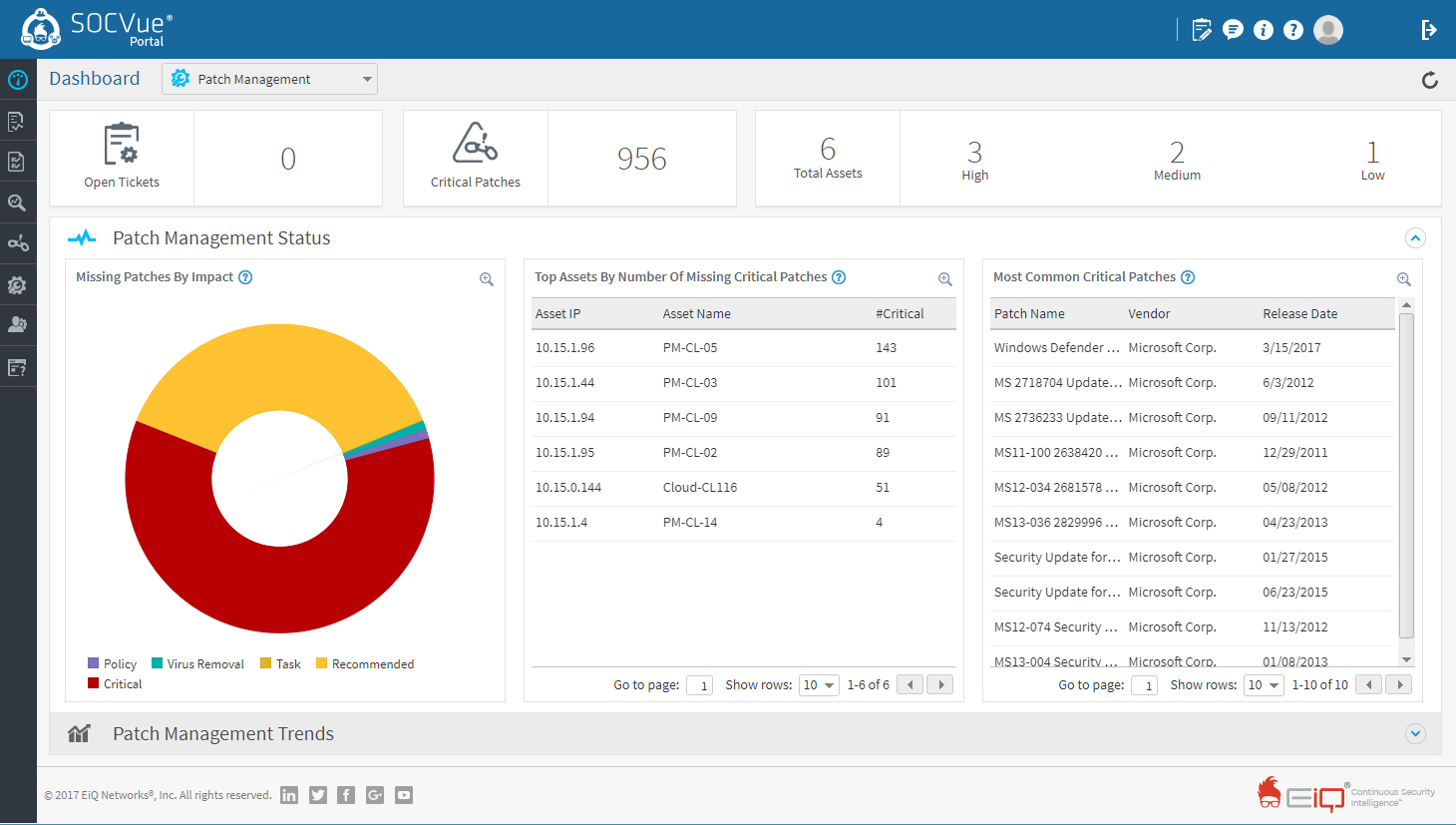Click the refresh dashboard icon

coord(1429,80)
